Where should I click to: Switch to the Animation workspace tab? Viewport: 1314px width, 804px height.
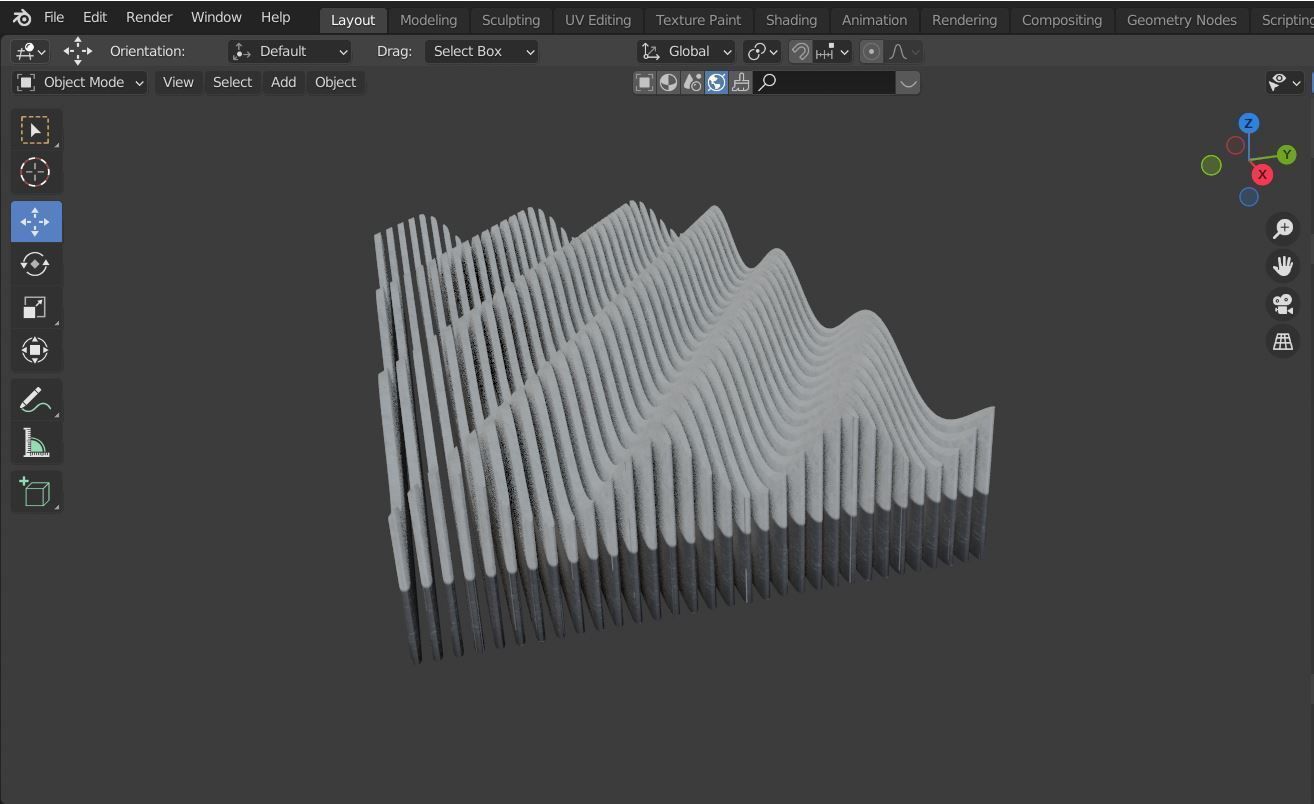[x=874, y=20]
